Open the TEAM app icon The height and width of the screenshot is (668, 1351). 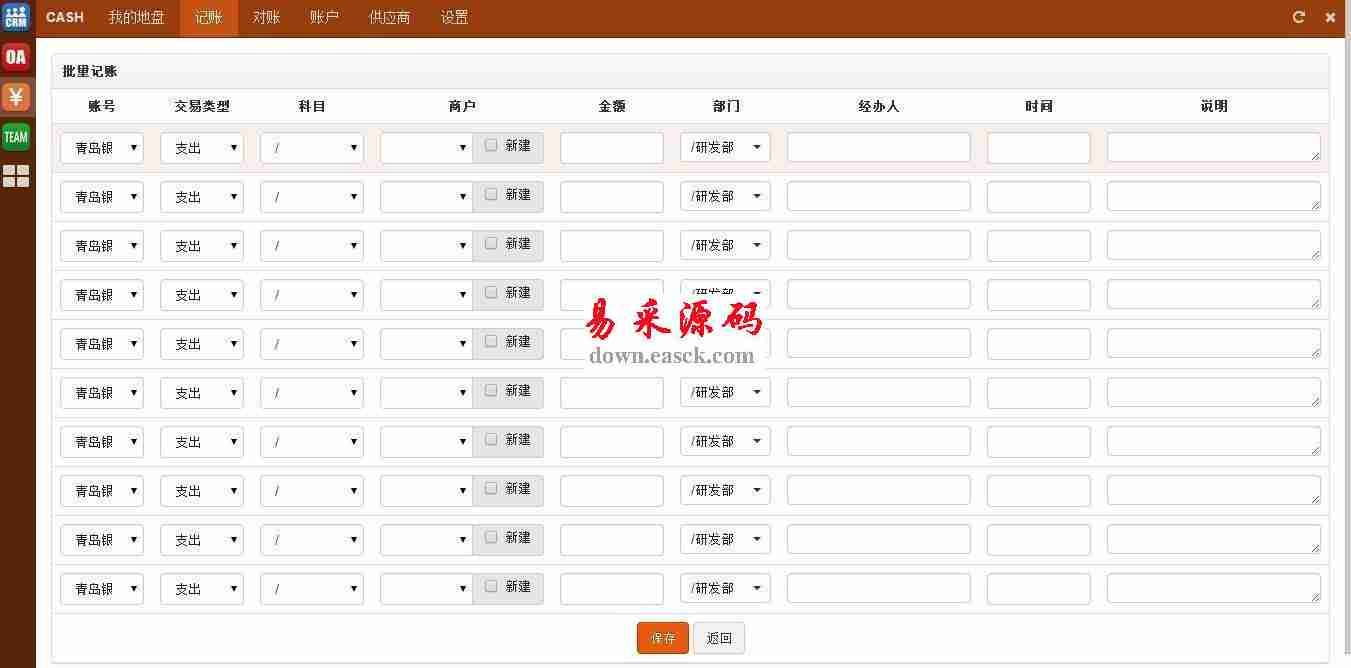(16, 137)
